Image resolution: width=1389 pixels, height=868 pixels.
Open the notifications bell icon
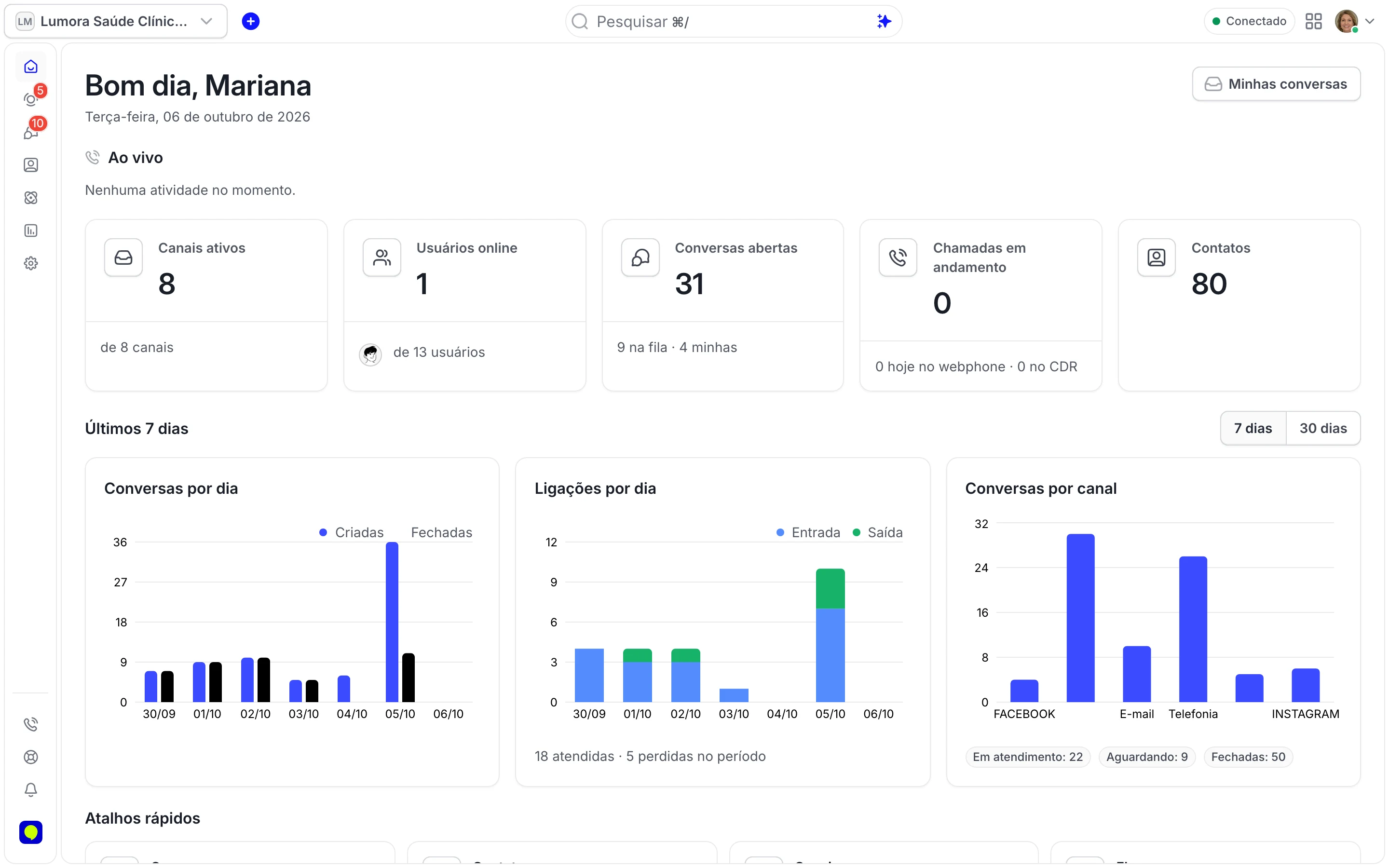pyautogui.click(x=31, y=790)
